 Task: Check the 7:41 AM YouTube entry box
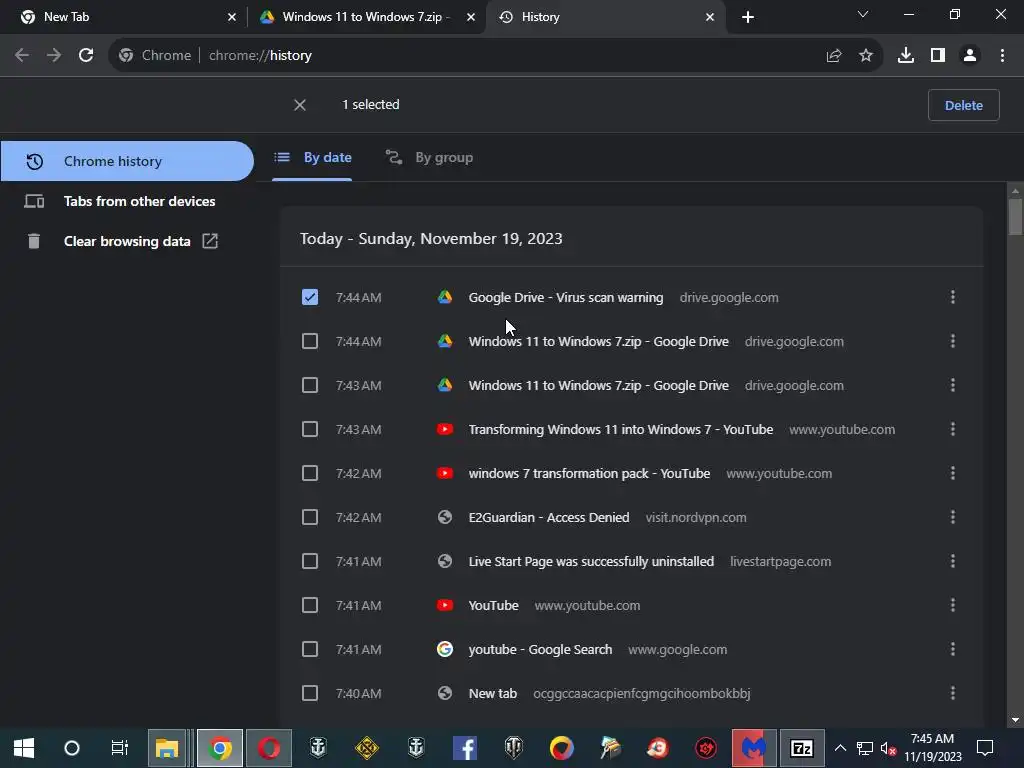[x=310, y=605]
